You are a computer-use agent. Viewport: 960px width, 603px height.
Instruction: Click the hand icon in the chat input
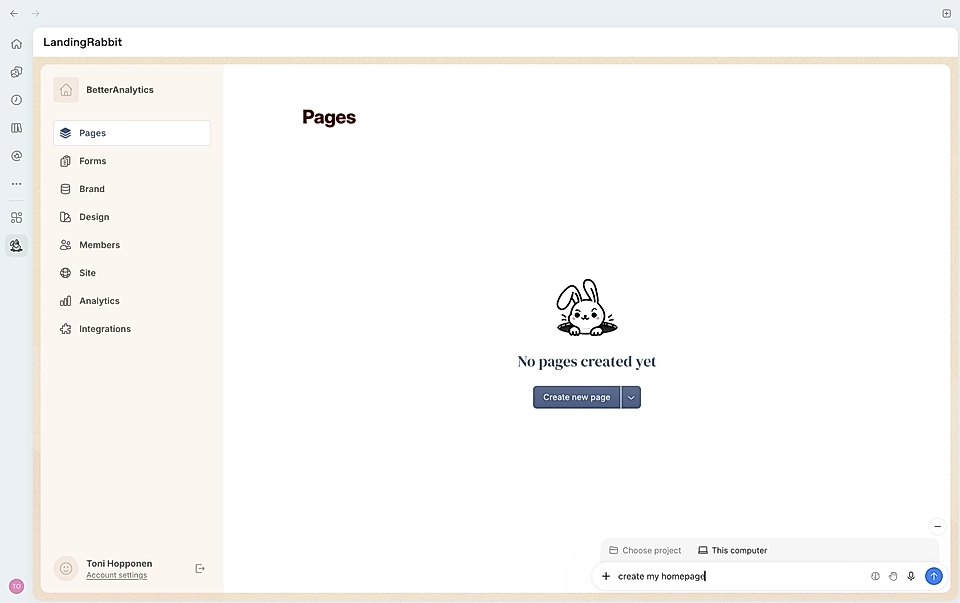point(893,576)
